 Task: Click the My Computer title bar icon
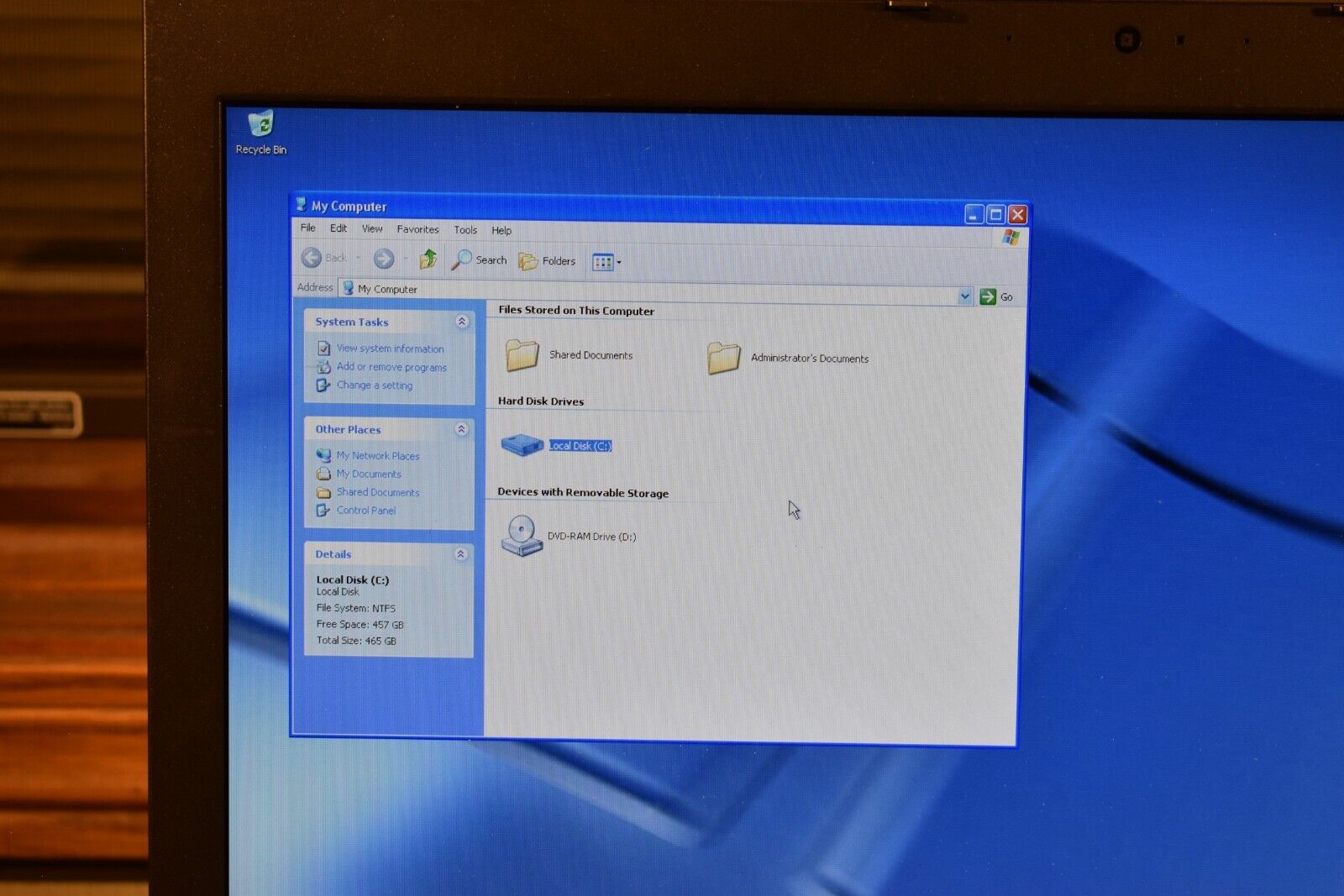coord(301,204)
